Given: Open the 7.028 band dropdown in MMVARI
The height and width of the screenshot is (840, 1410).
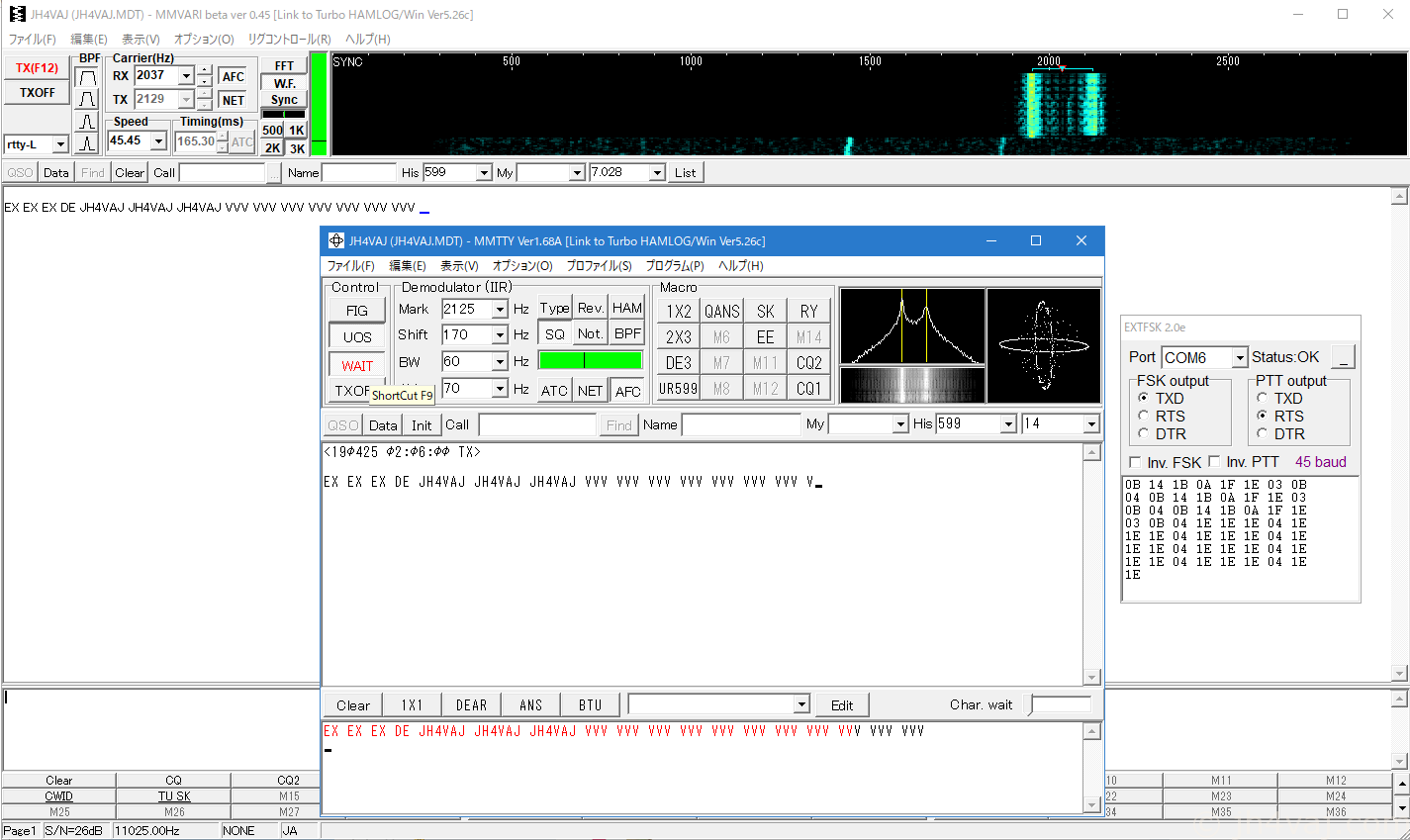Looking at the screenshot, I should (657, 173).
